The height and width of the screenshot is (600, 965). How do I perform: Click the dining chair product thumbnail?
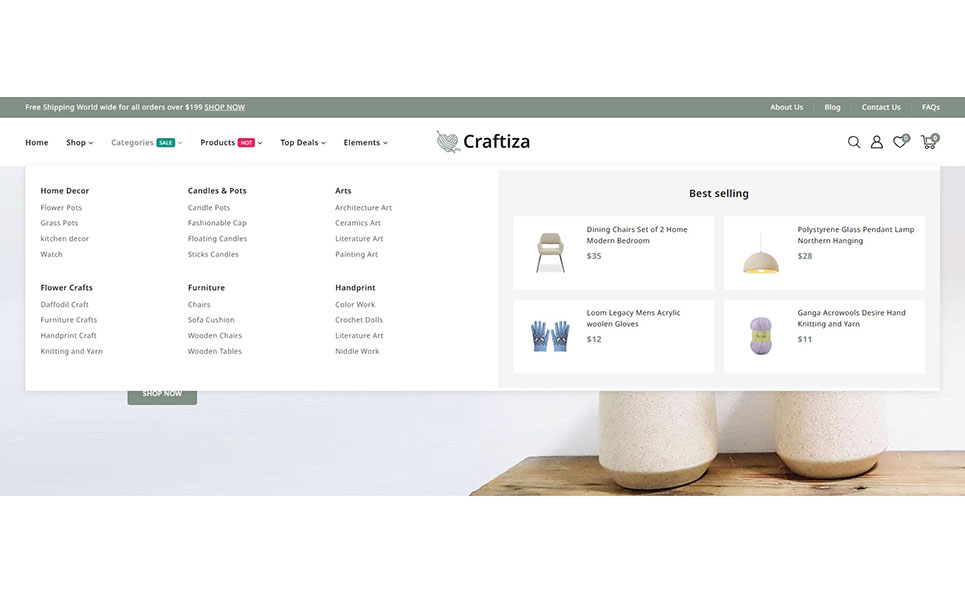tap(550, 253)
